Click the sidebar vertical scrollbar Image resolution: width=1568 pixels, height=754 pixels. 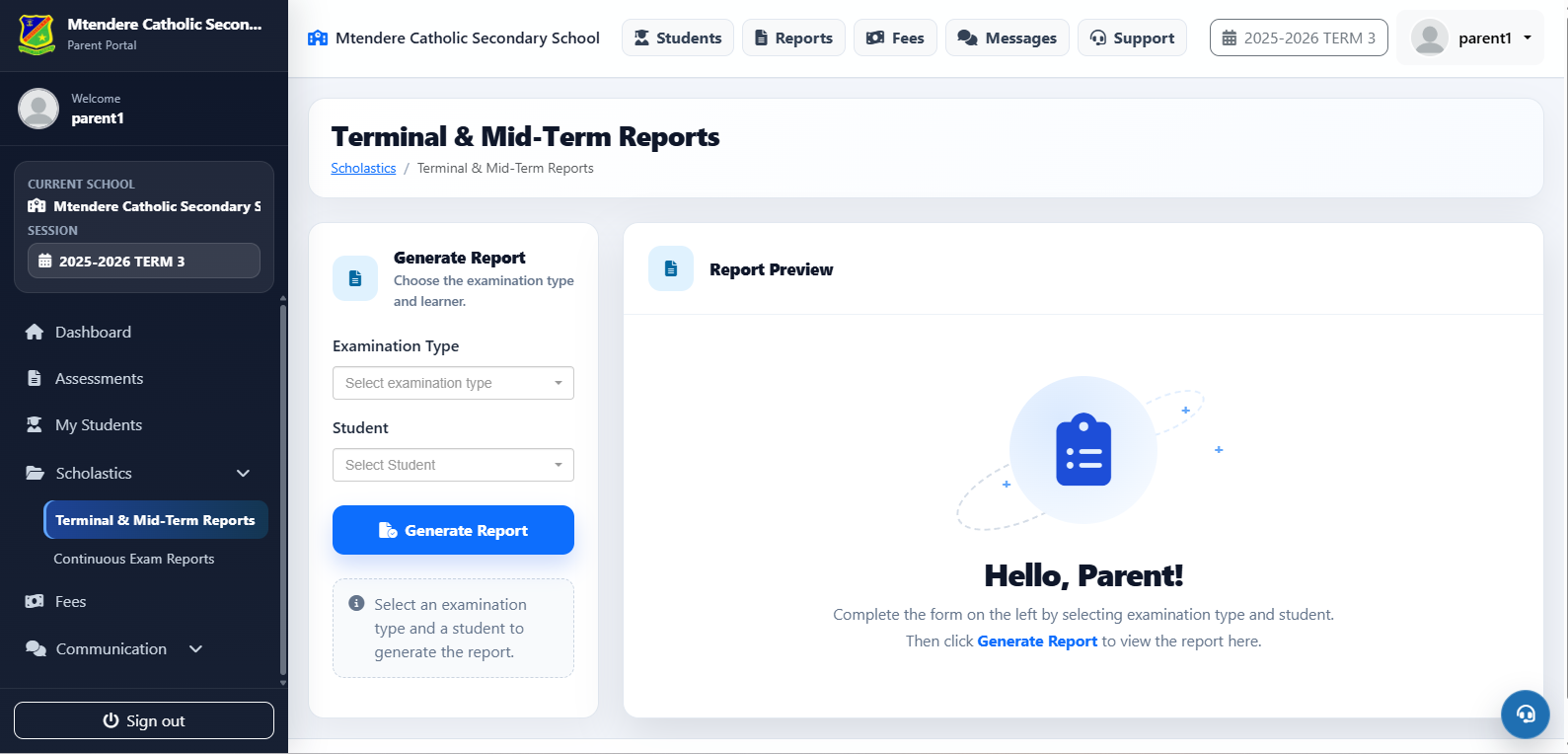(283, 489)
